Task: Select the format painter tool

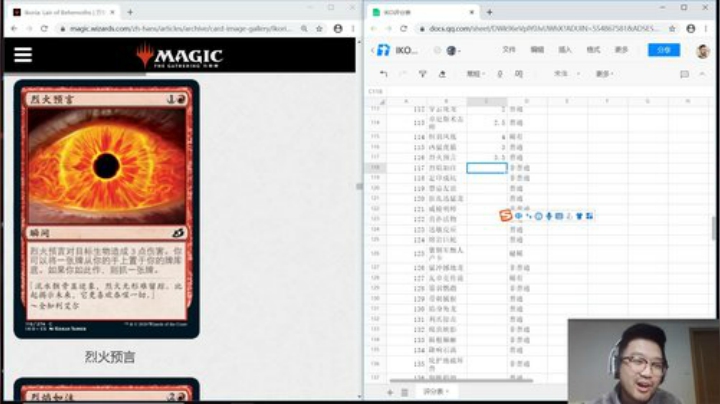Action: (x=422, y=74)
